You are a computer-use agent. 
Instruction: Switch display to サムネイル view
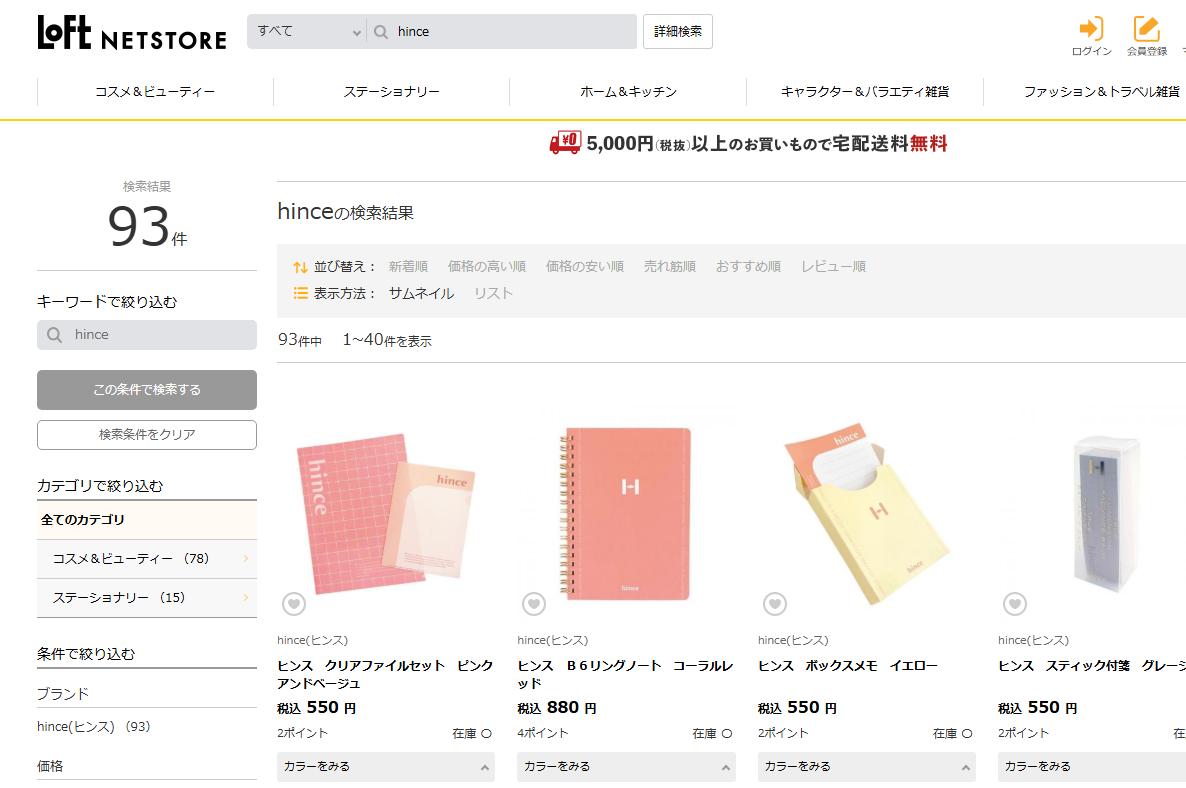[x=421, y=293]
